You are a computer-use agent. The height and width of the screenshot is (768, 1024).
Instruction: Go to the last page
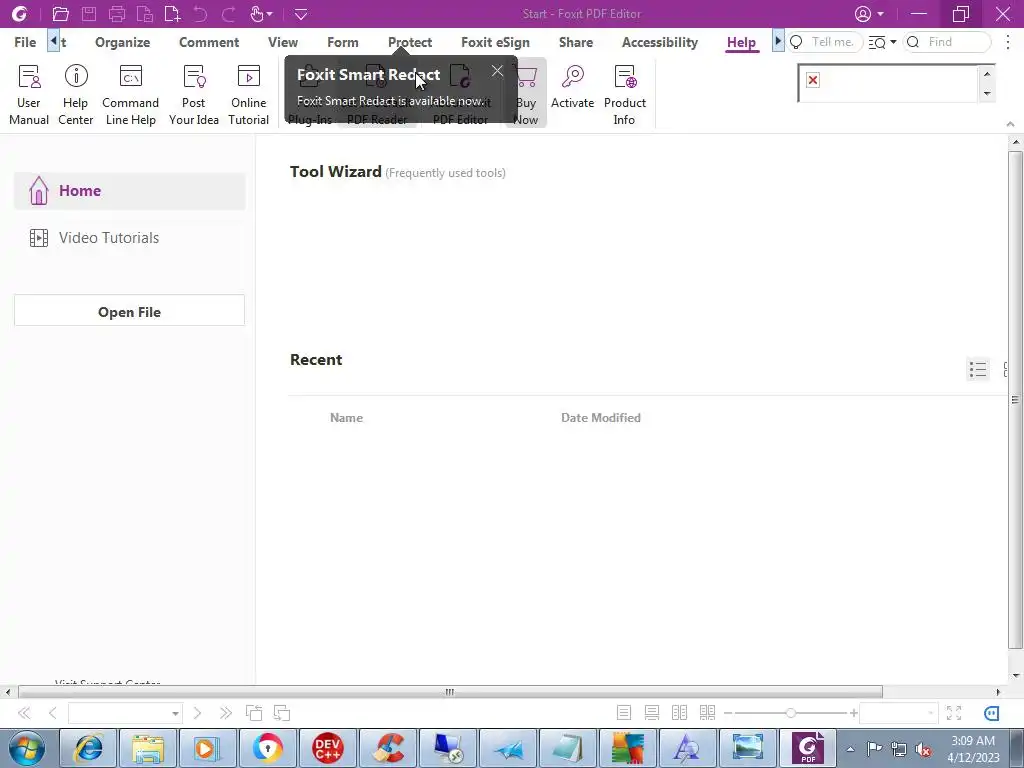(x=226, y=713)
